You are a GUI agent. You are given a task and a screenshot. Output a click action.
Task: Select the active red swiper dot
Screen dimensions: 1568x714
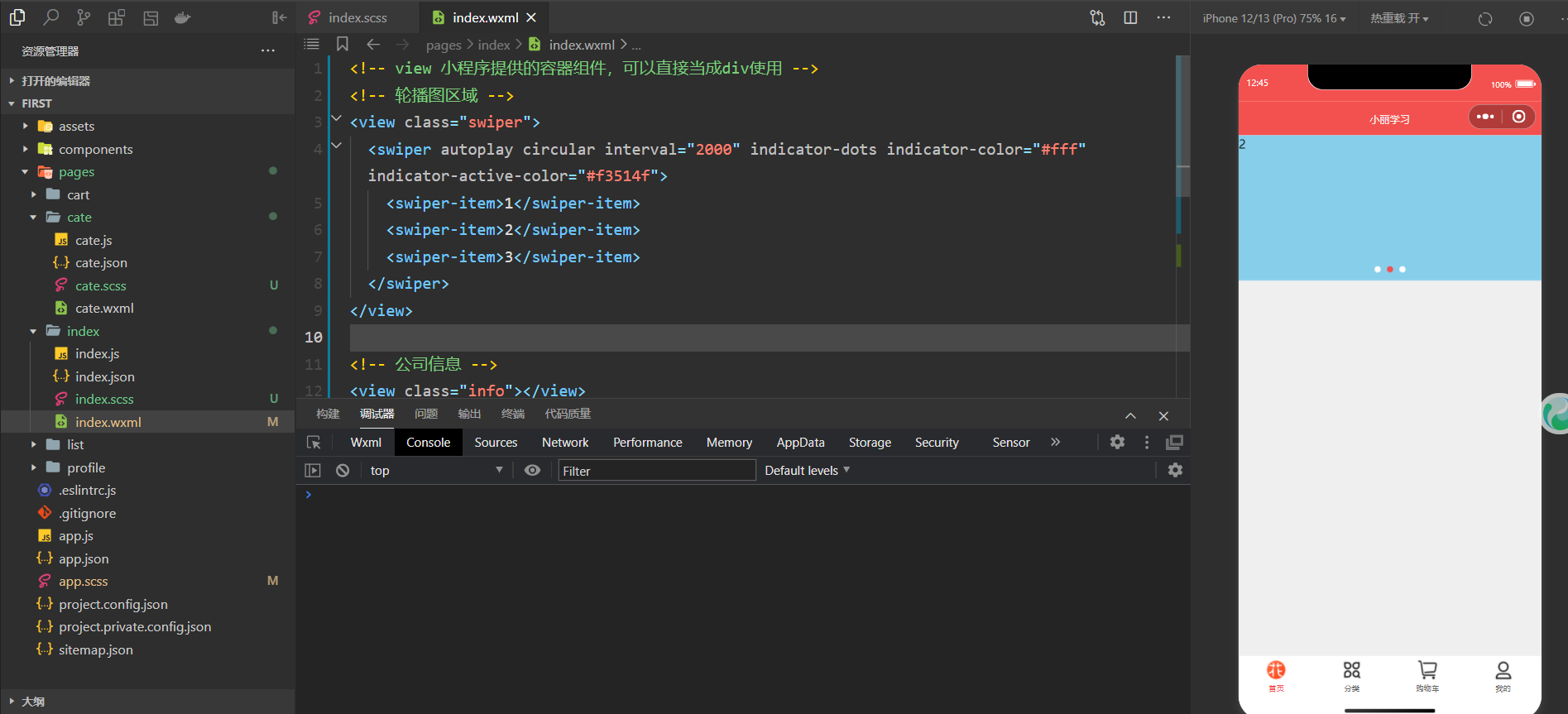point(1389,269)
